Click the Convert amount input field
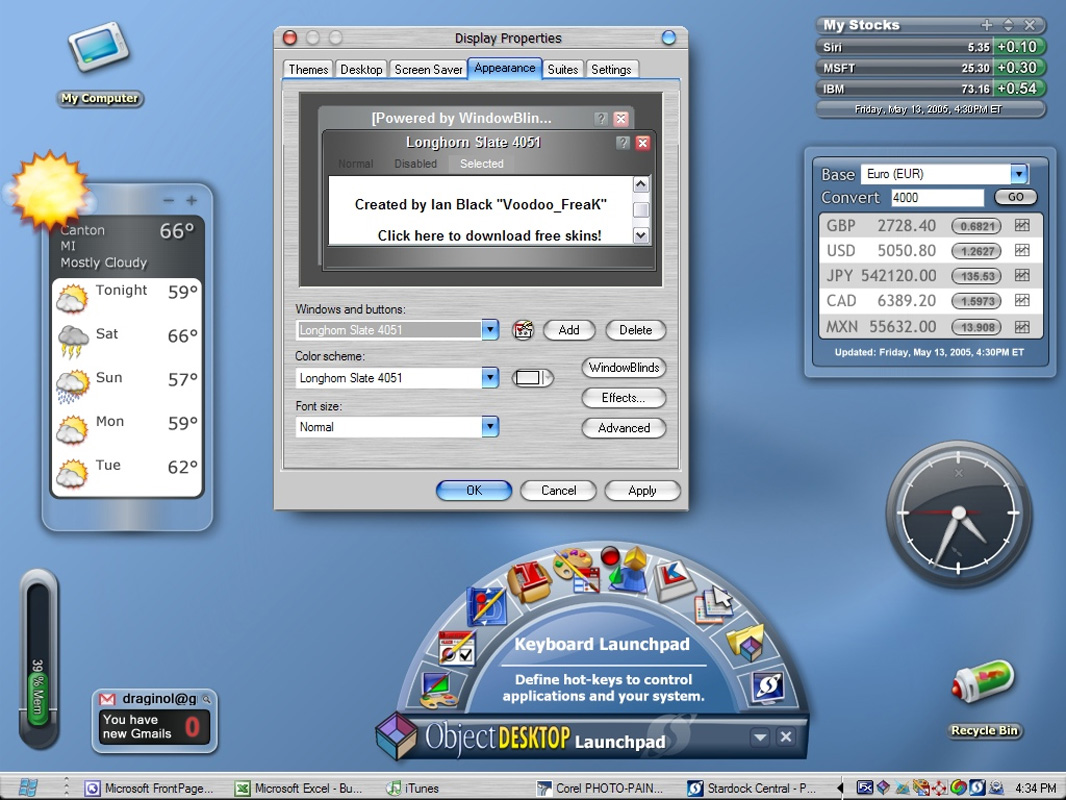The height and width of the screenshot is (800, 1066). (936, 198)
